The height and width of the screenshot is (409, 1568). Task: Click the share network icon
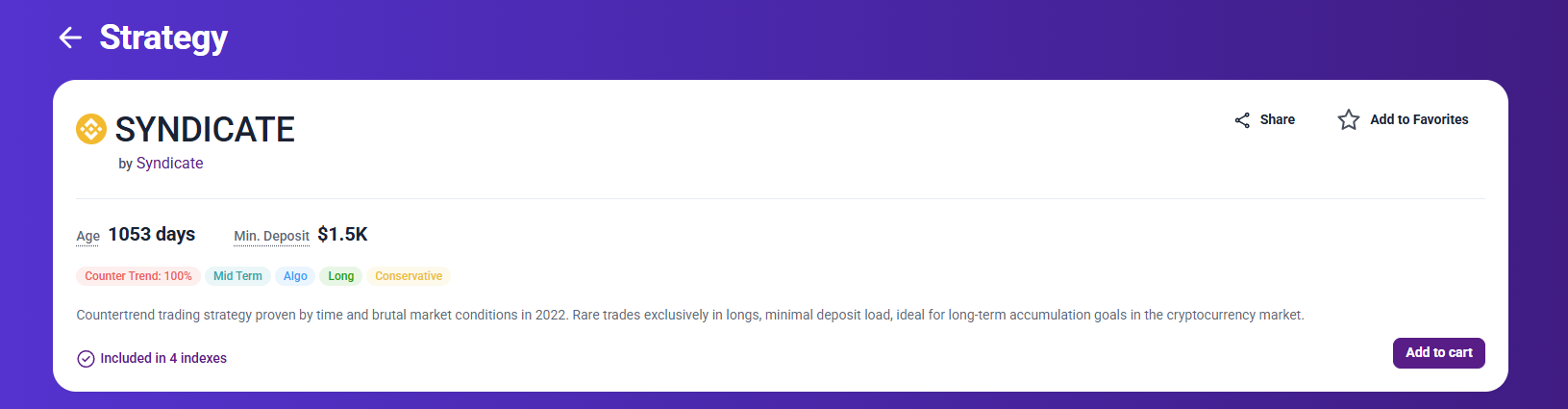[x=1242, y=120]
